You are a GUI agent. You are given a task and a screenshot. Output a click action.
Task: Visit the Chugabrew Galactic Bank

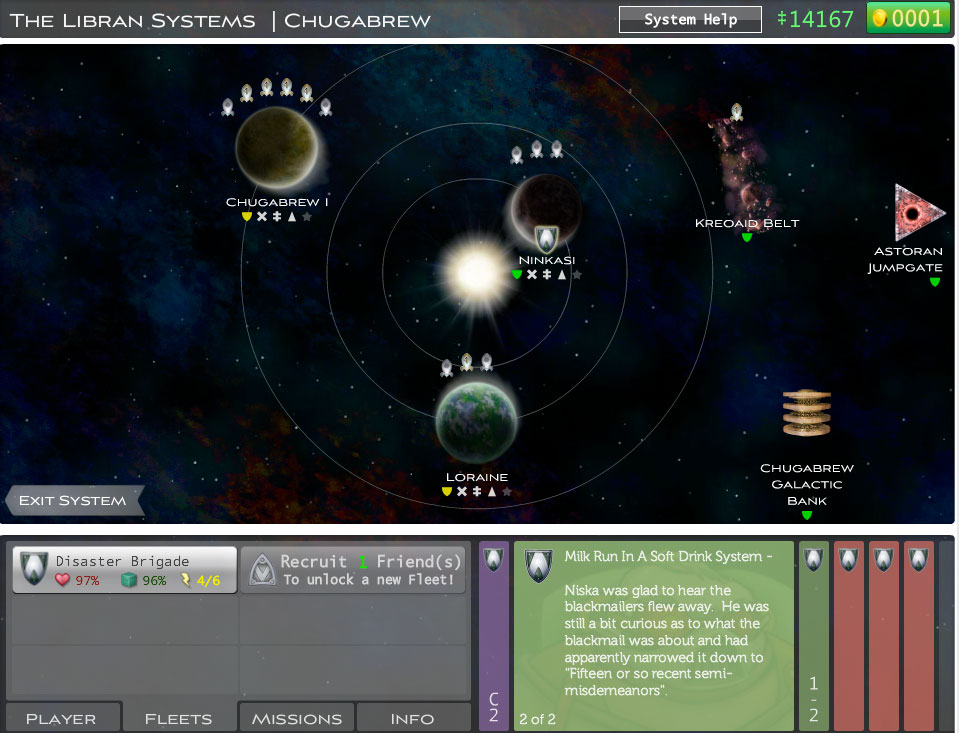click(806, 413)
